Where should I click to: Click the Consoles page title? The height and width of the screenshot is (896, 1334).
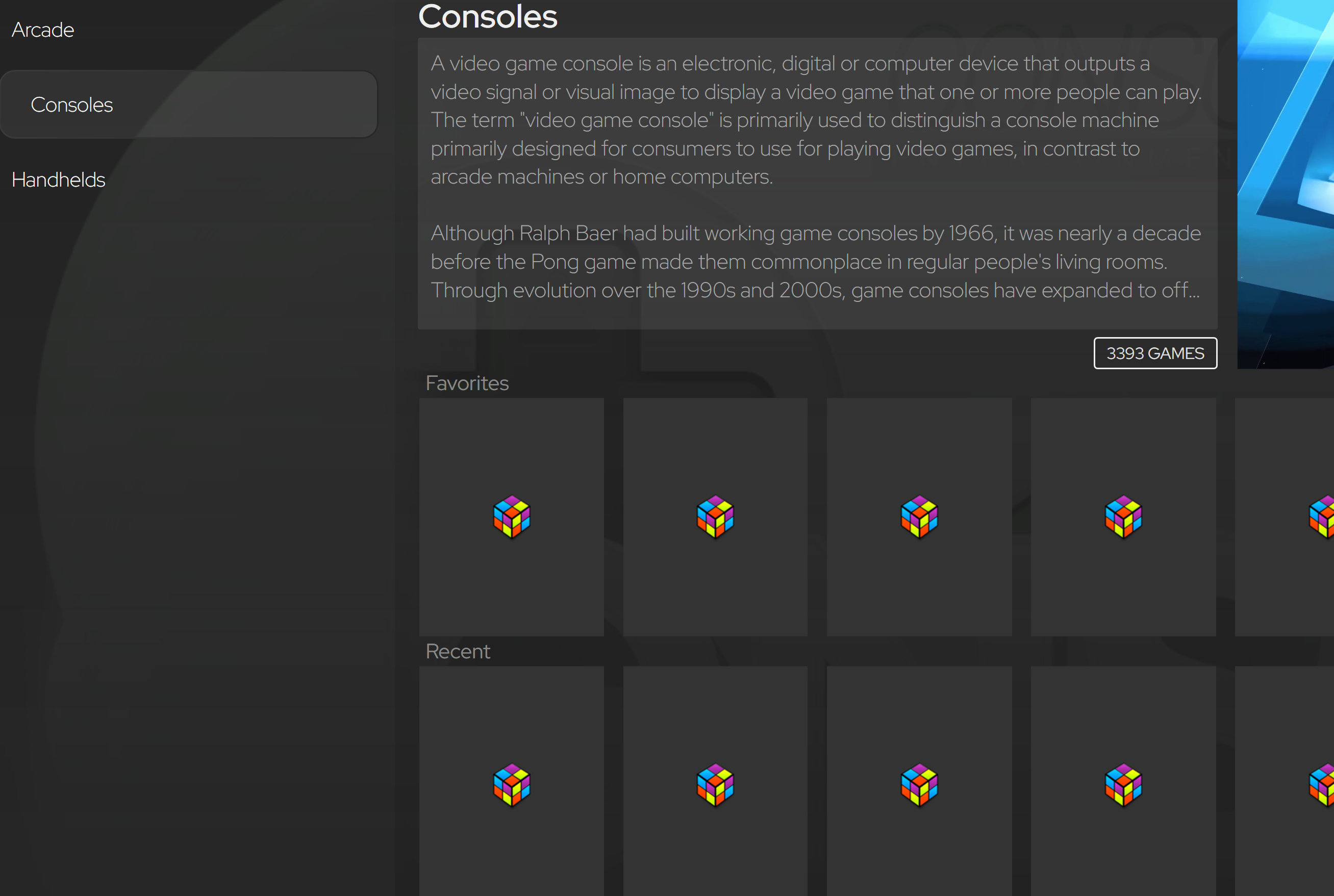(488, 16)
